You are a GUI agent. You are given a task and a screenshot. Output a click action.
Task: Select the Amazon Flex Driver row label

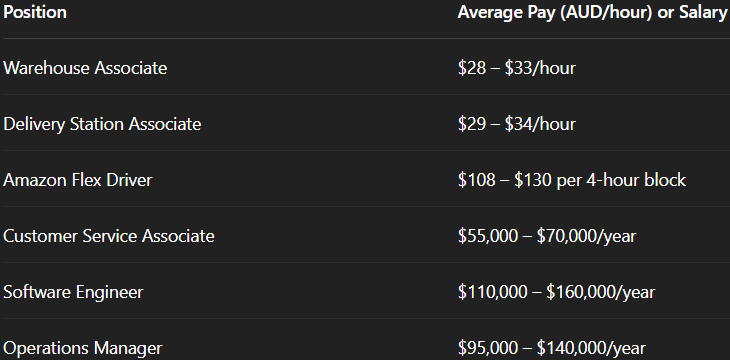point(78,180)
